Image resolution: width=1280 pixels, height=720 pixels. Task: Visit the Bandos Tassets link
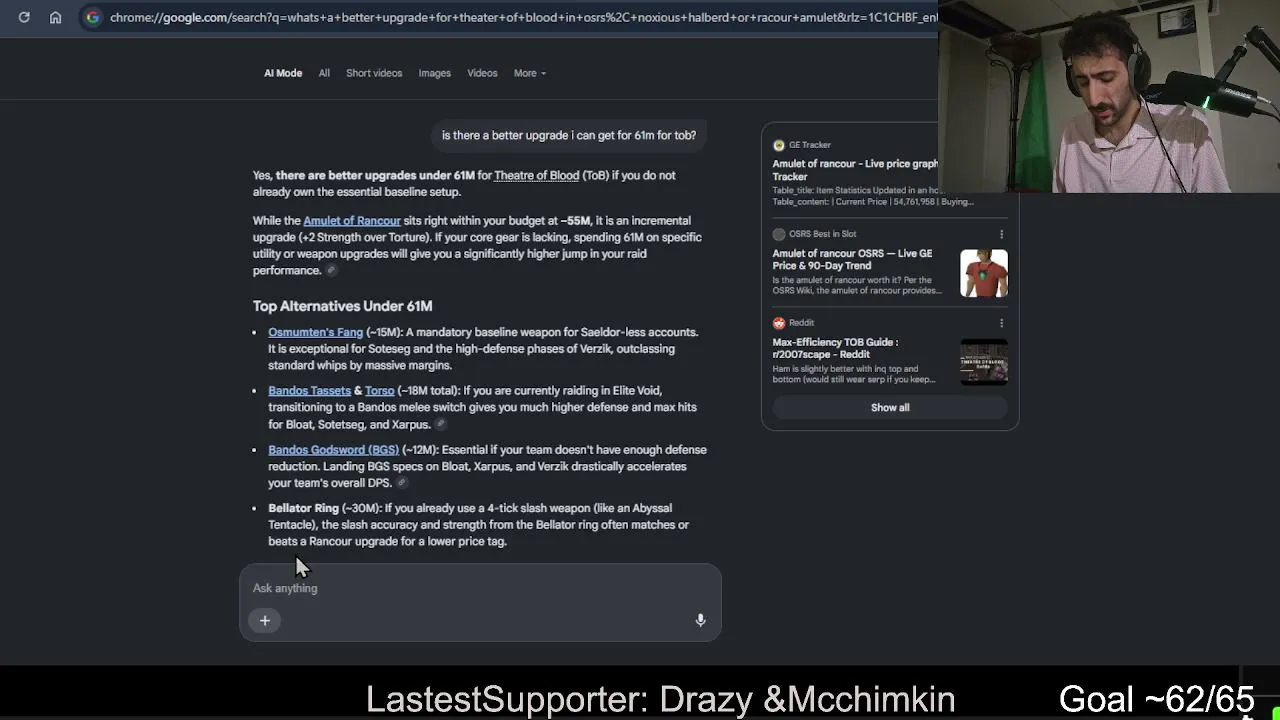(309, 391)
